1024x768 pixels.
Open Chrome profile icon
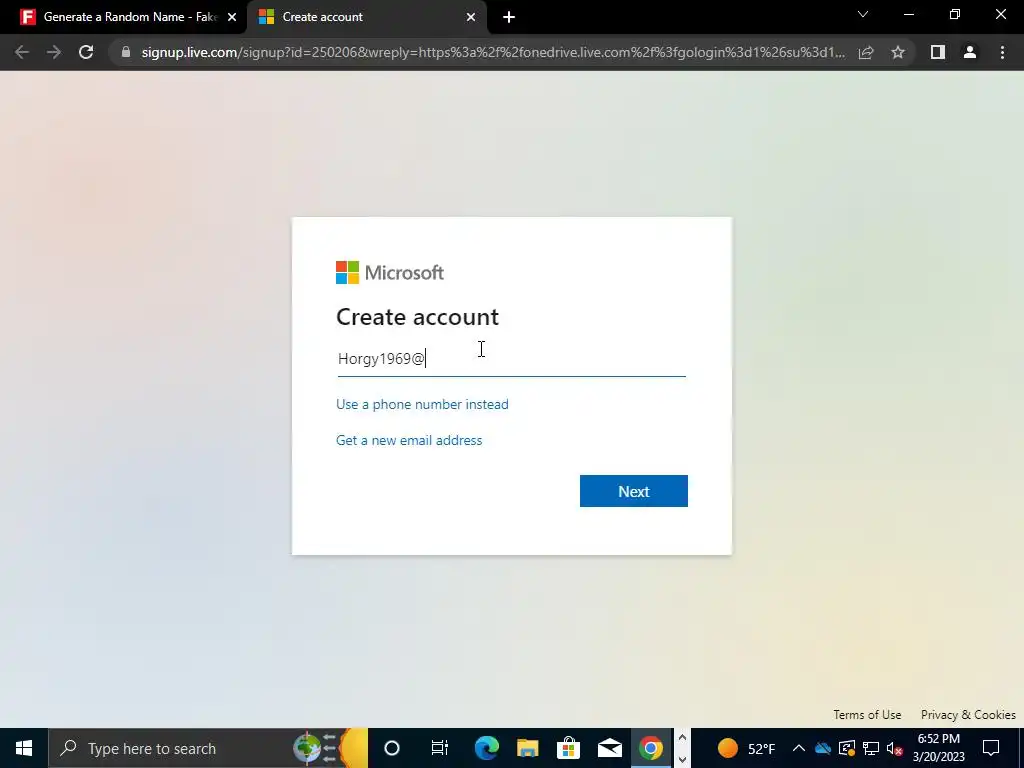pyautogui.click(x=970, y=52)
